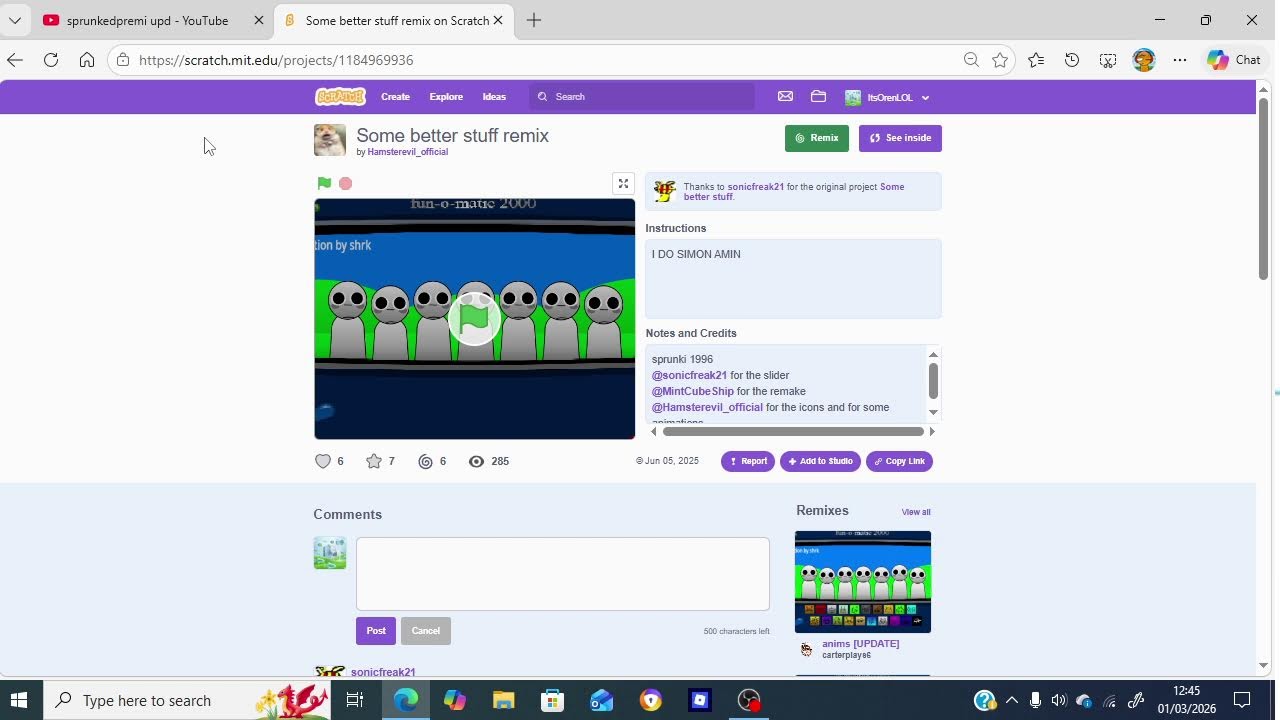Open the Explore menu item
Viewport: 1280px width, 720px height.
446,97
